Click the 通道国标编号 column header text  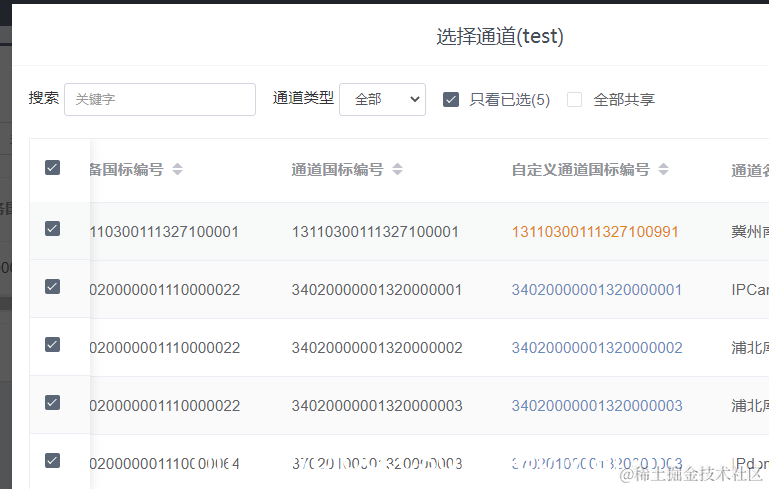click(337, 169)
